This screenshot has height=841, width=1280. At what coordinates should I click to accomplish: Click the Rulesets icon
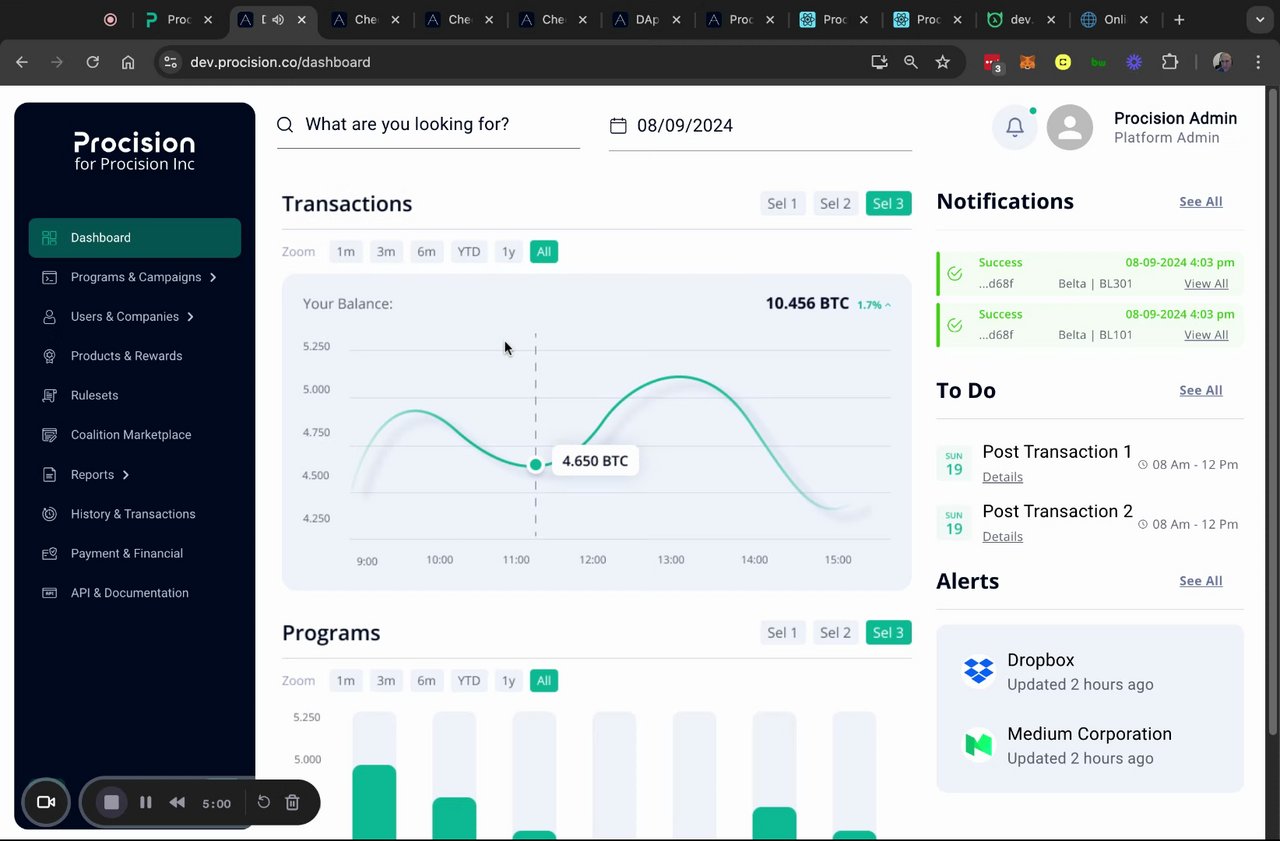click(x=49, y=396)
